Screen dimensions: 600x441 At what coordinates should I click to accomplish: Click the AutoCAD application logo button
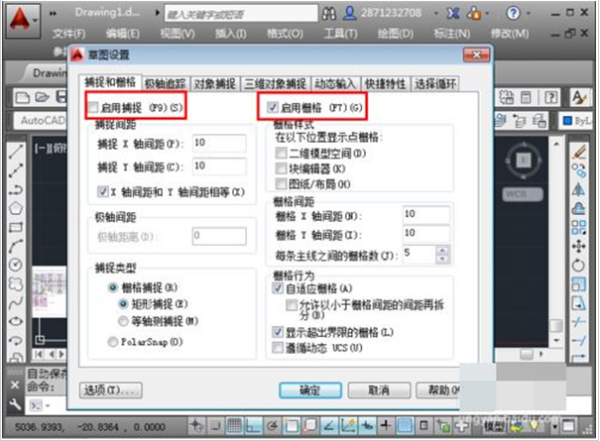click(22, 21)
